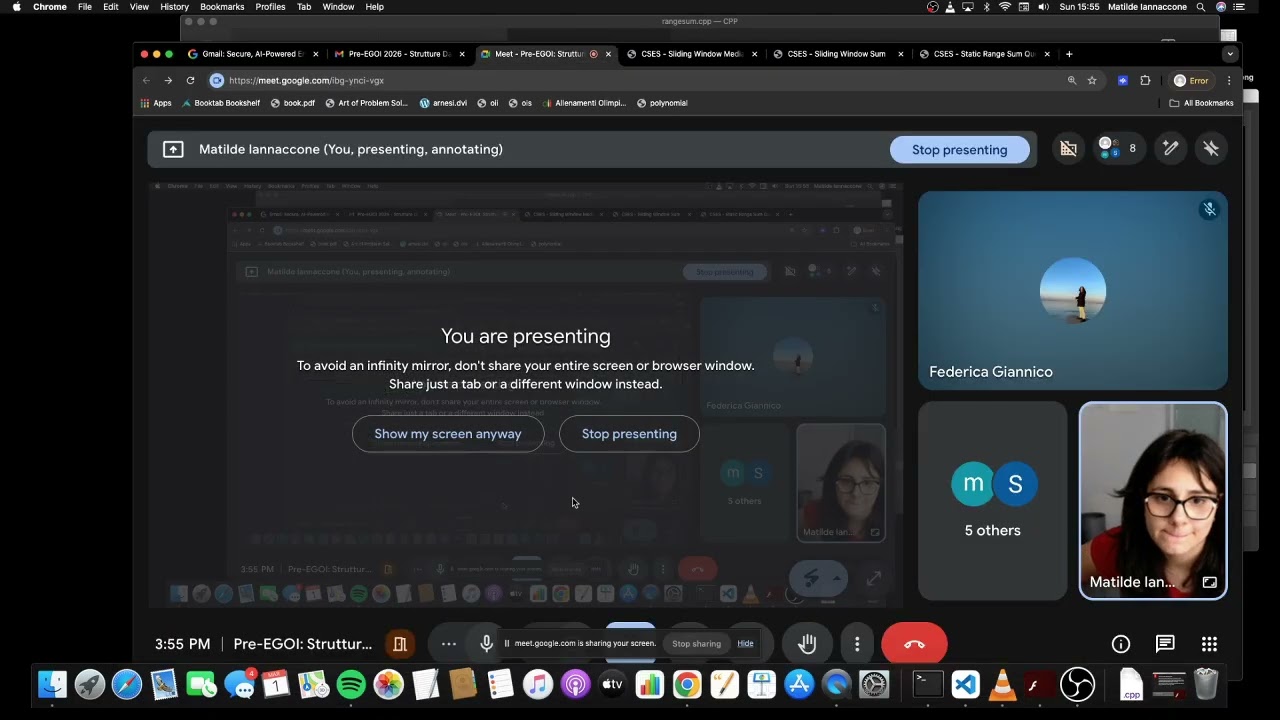Switch to CSES Sliding Window Median tab
Viewport: 1280px width, 720px height.
691,54
